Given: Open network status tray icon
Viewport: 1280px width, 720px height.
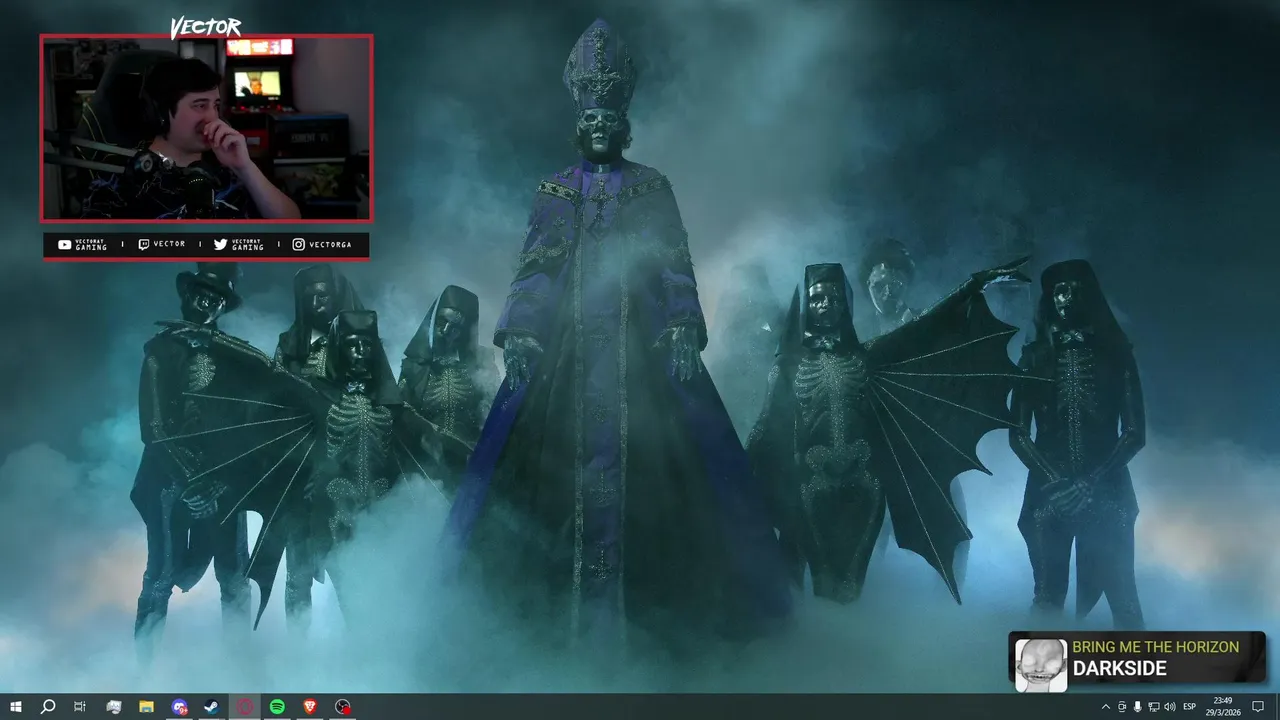Looking at the screenshot, I should (1153, 707).
